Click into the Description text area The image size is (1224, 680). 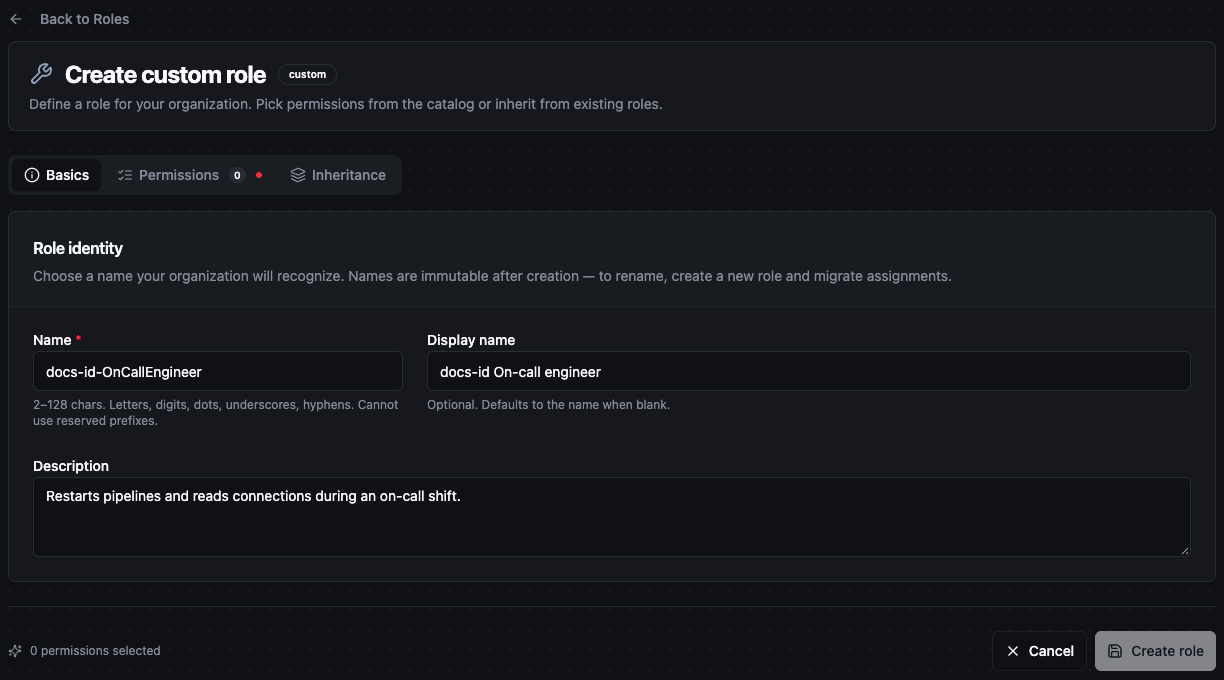pyautogui.click(x=612, y=517)
